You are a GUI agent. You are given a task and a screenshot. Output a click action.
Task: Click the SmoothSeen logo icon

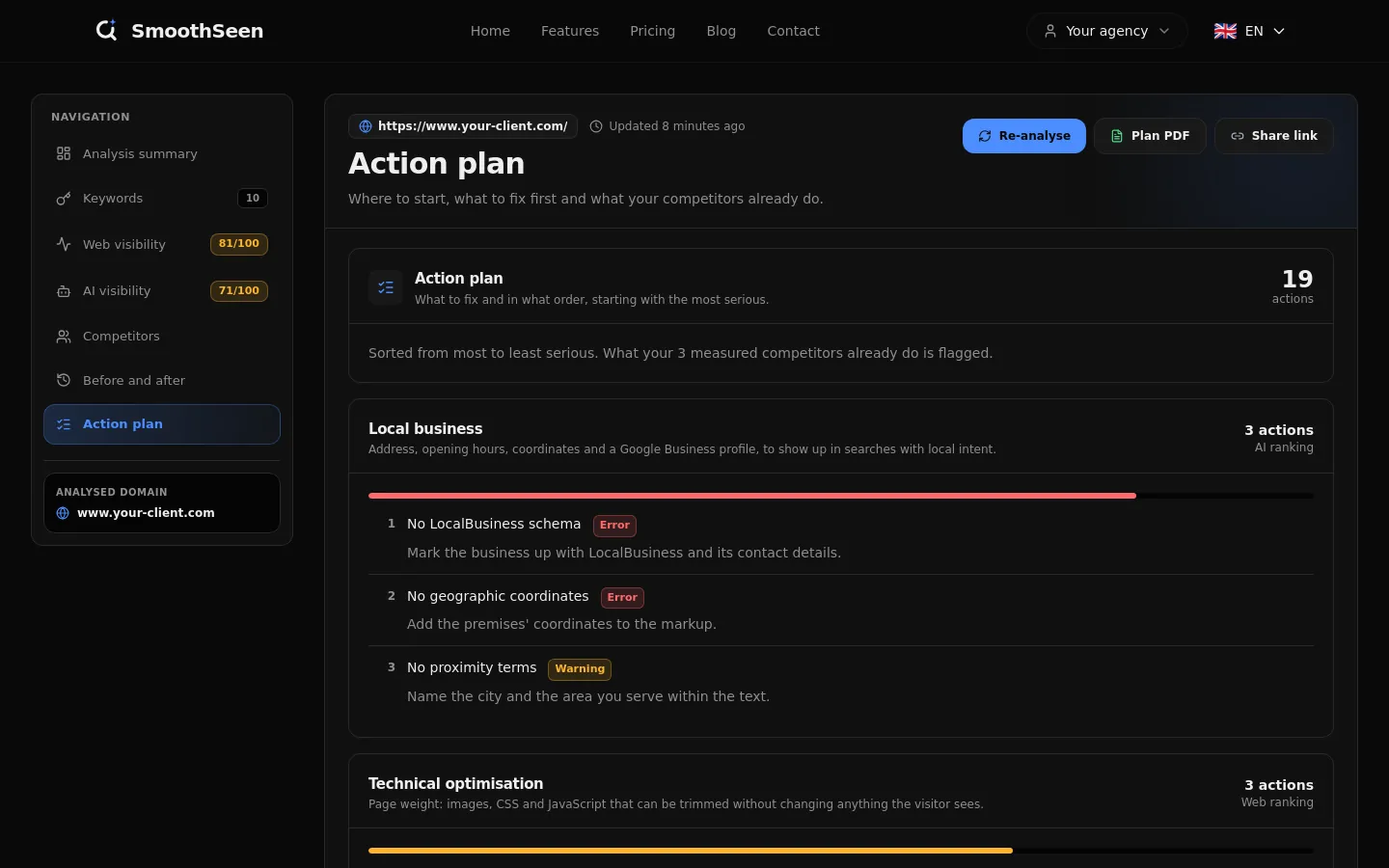click(x=106, y=31)
